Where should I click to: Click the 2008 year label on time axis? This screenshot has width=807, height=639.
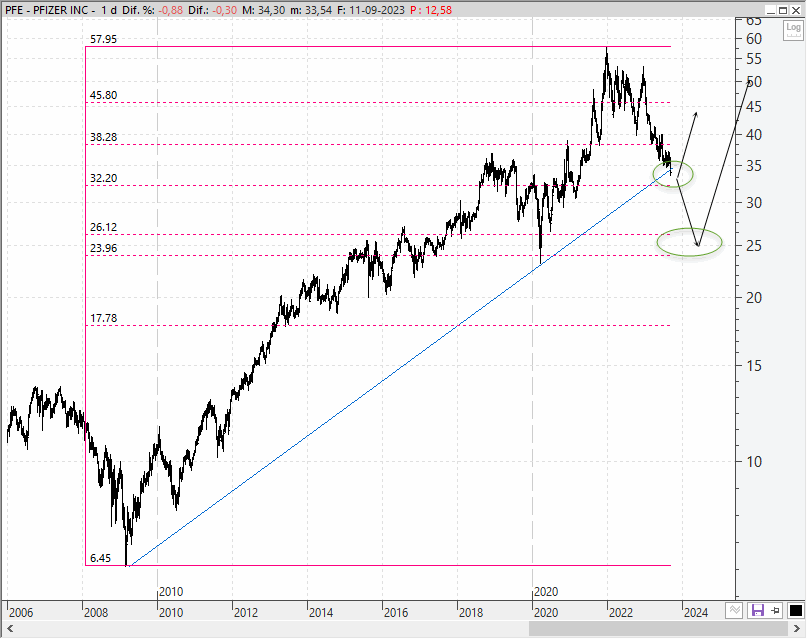click(x=96, y=613)
